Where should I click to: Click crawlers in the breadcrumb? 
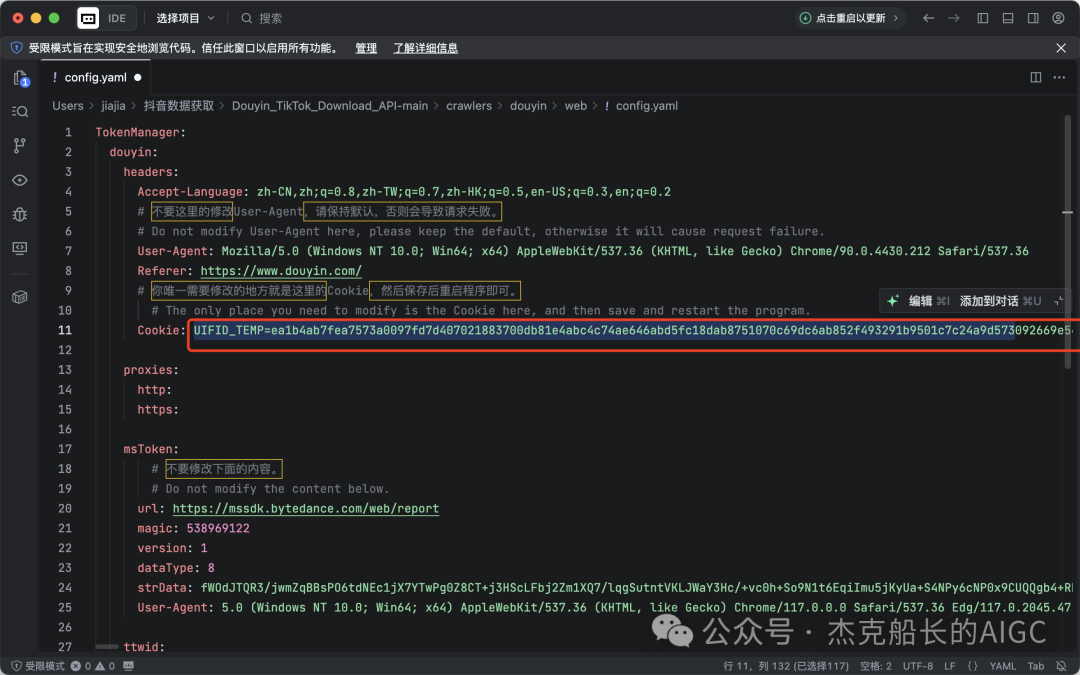pos(469,105)
